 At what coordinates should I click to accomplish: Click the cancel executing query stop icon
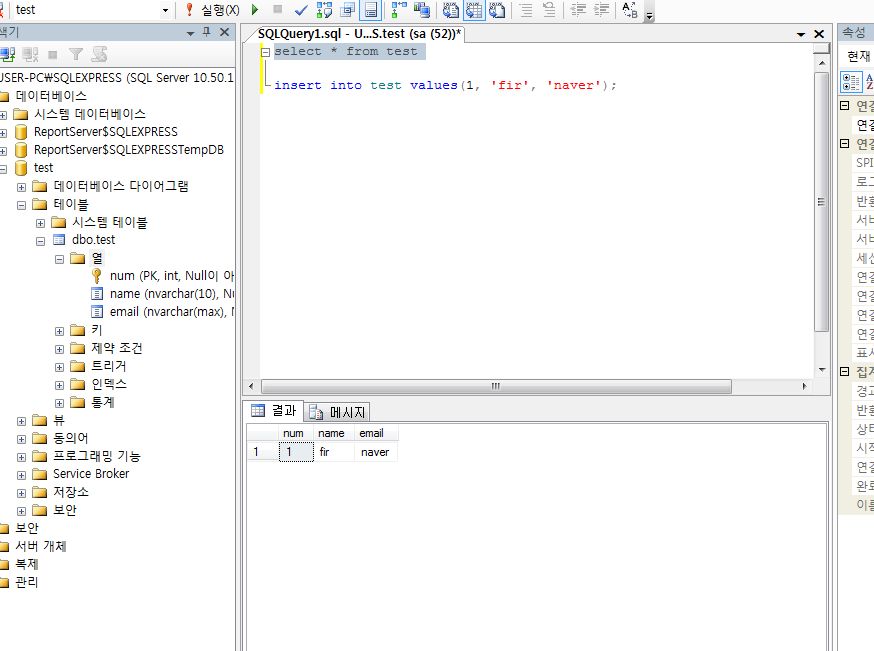coord(277,9)
